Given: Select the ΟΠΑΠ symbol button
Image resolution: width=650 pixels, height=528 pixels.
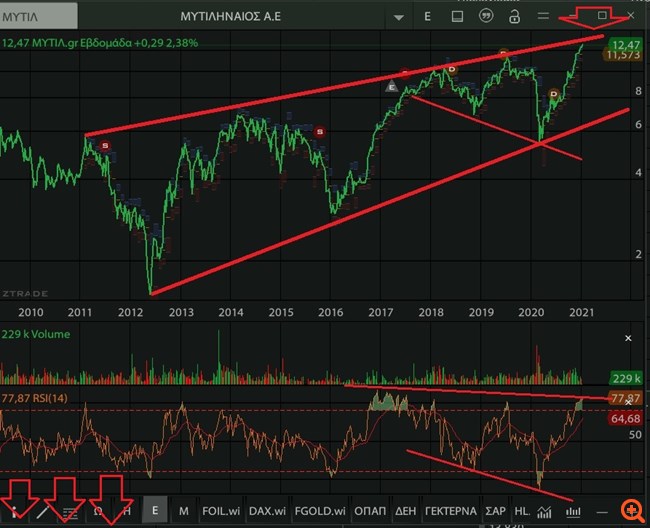Looking at the screenshot, I should point(372,510).
